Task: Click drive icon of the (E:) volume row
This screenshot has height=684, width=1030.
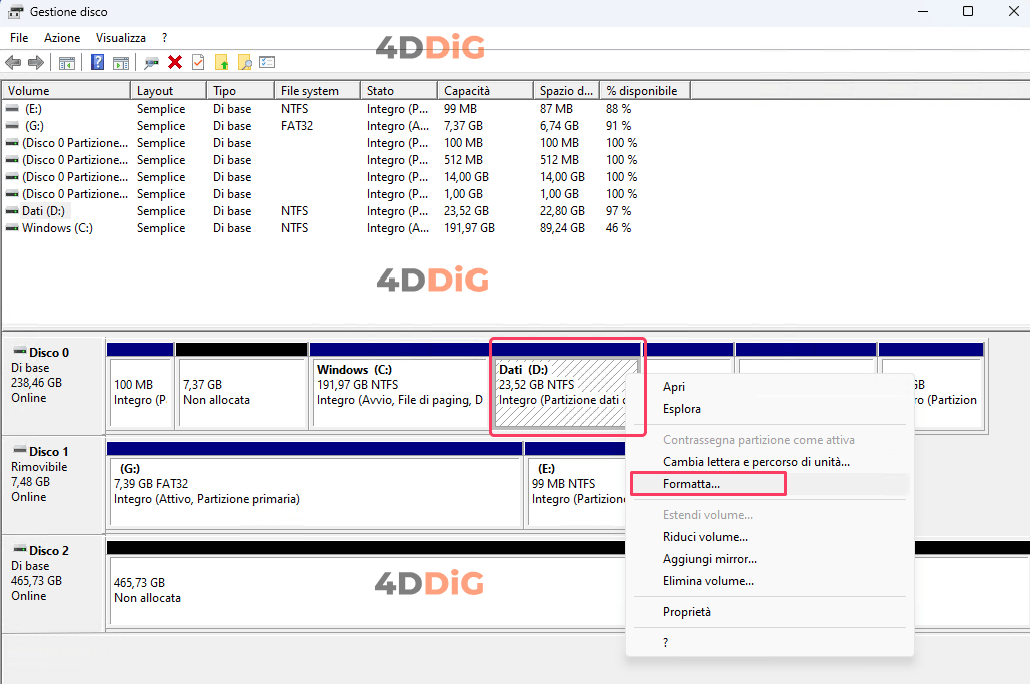Action: pos(12,109)
